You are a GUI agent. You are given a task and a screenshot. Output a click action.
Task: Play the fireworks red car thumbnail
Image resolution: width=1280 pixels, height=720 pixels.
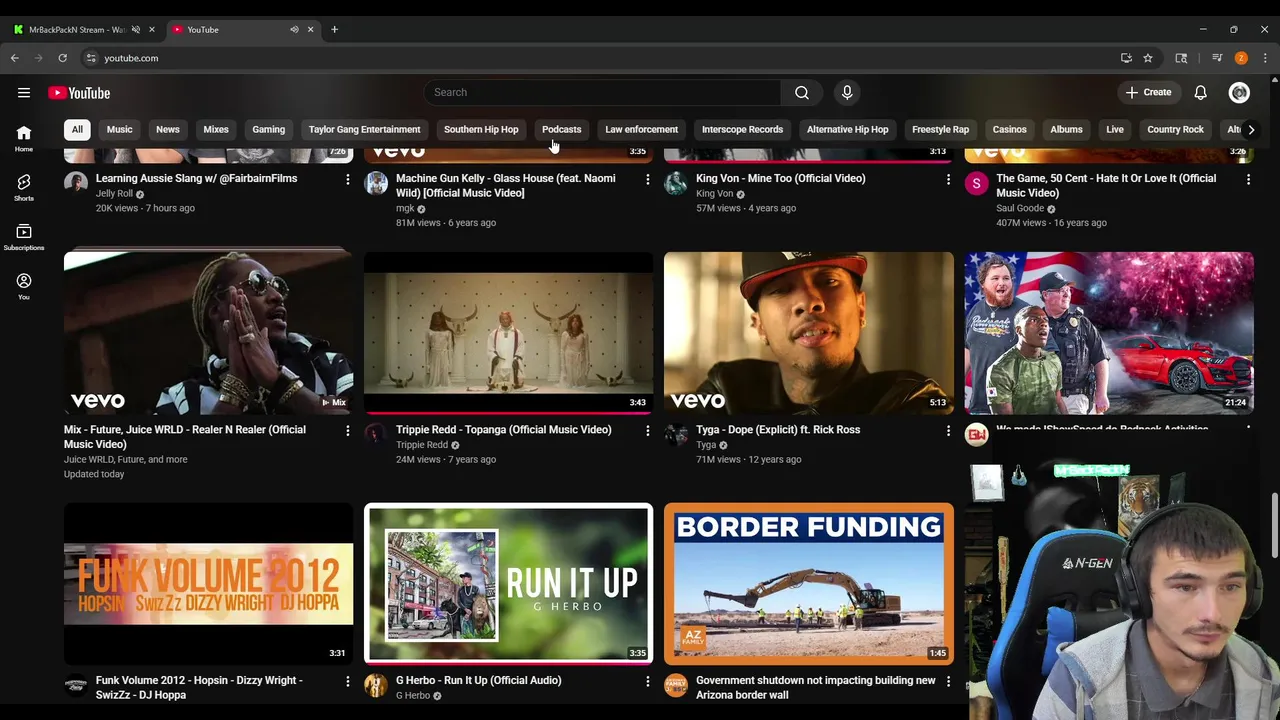click(1109, 332)
